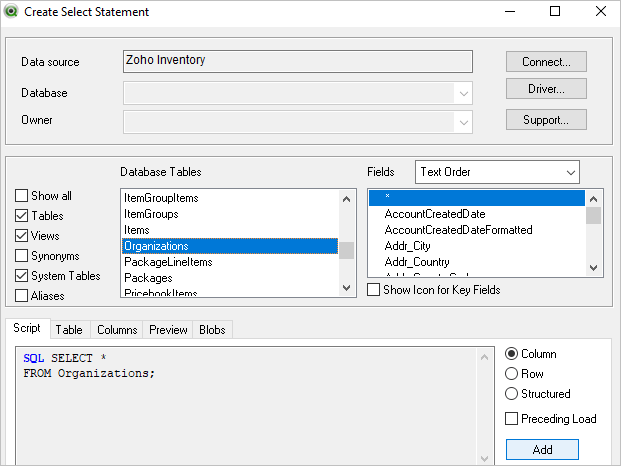Choose the Structured radio option

512,394
